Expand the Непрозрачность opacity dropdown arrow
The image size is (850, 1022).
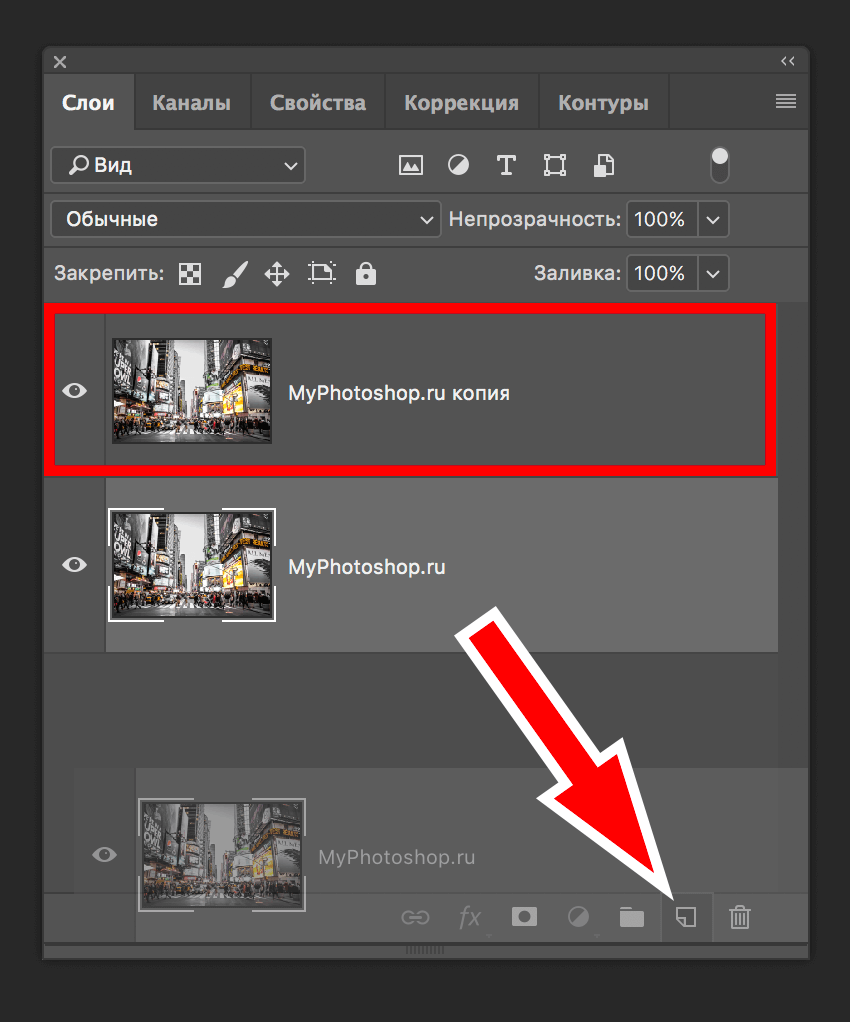pos(712,219)
